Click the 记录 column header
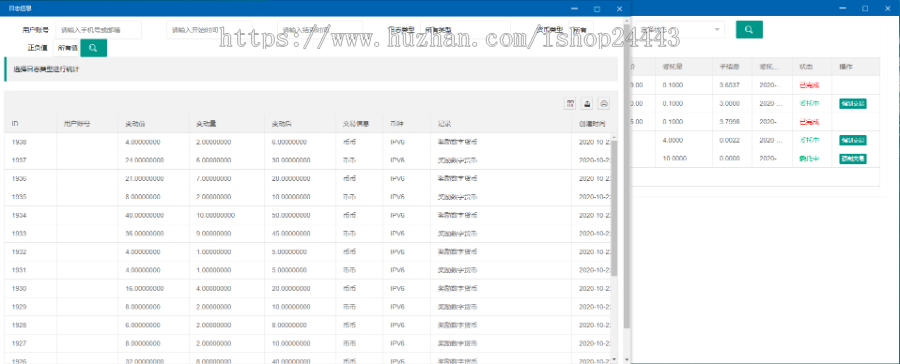 501,123
